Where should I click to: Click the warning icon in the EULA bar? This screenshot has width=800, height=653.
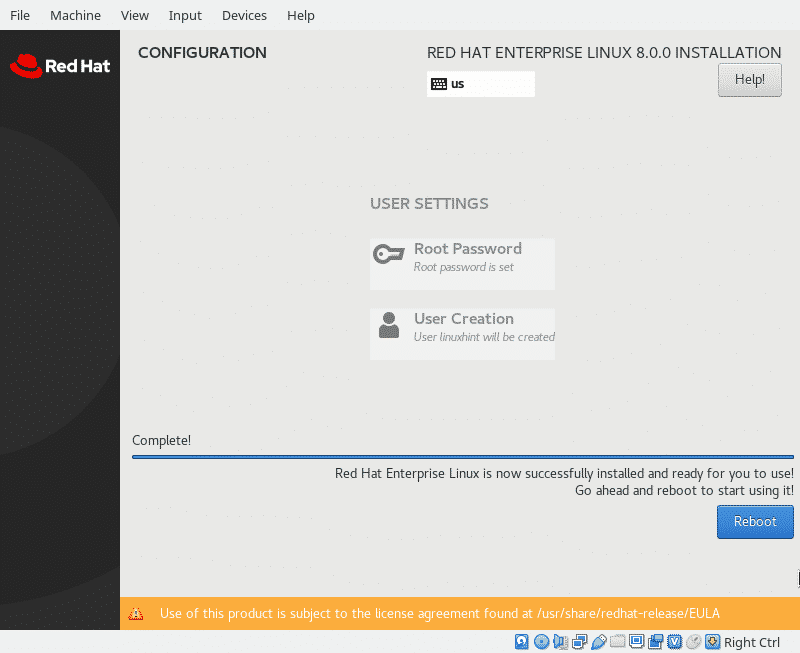pos(136,614)
